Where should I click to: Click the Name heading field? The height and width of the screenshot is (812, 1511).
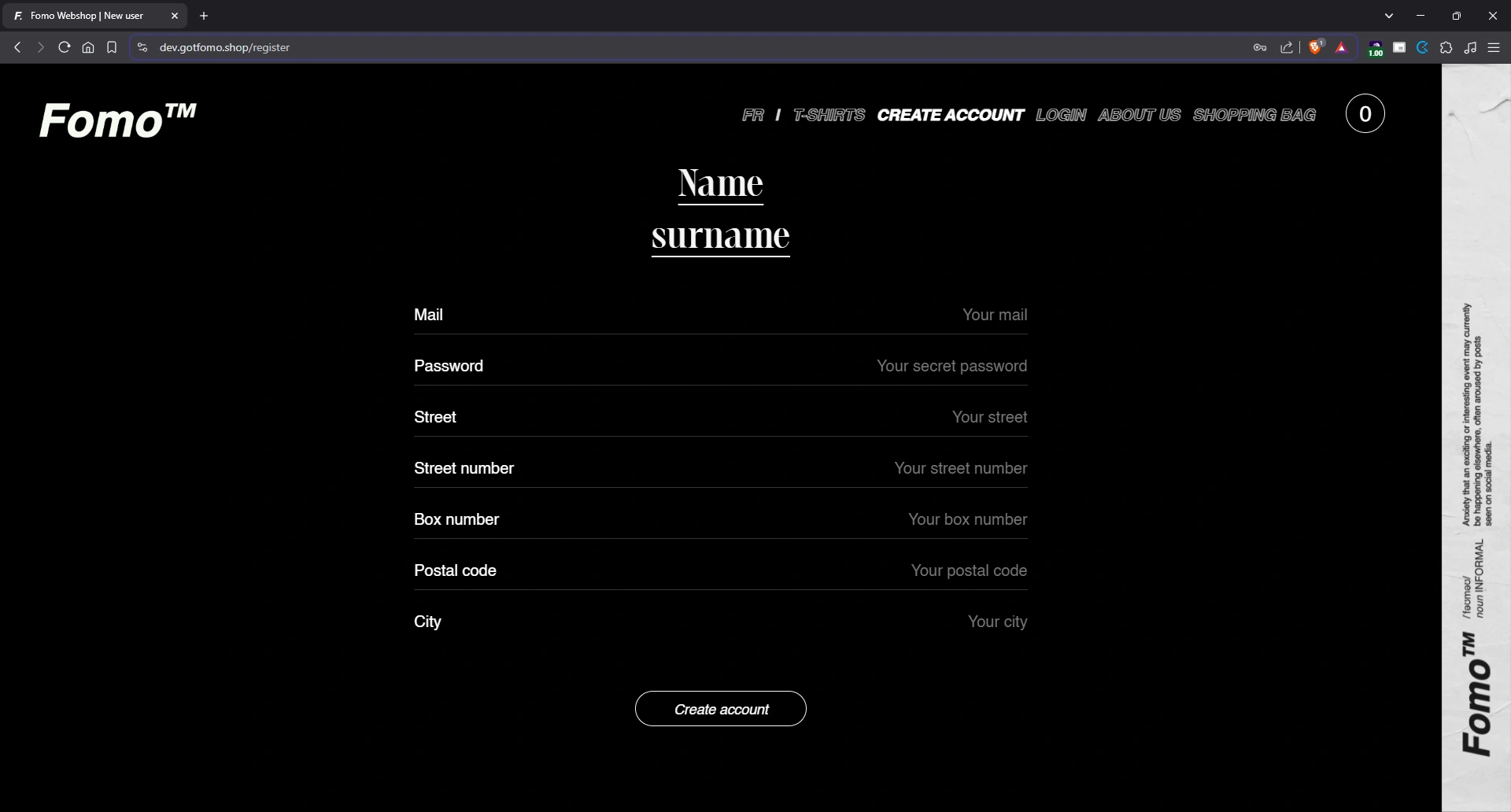721,183
